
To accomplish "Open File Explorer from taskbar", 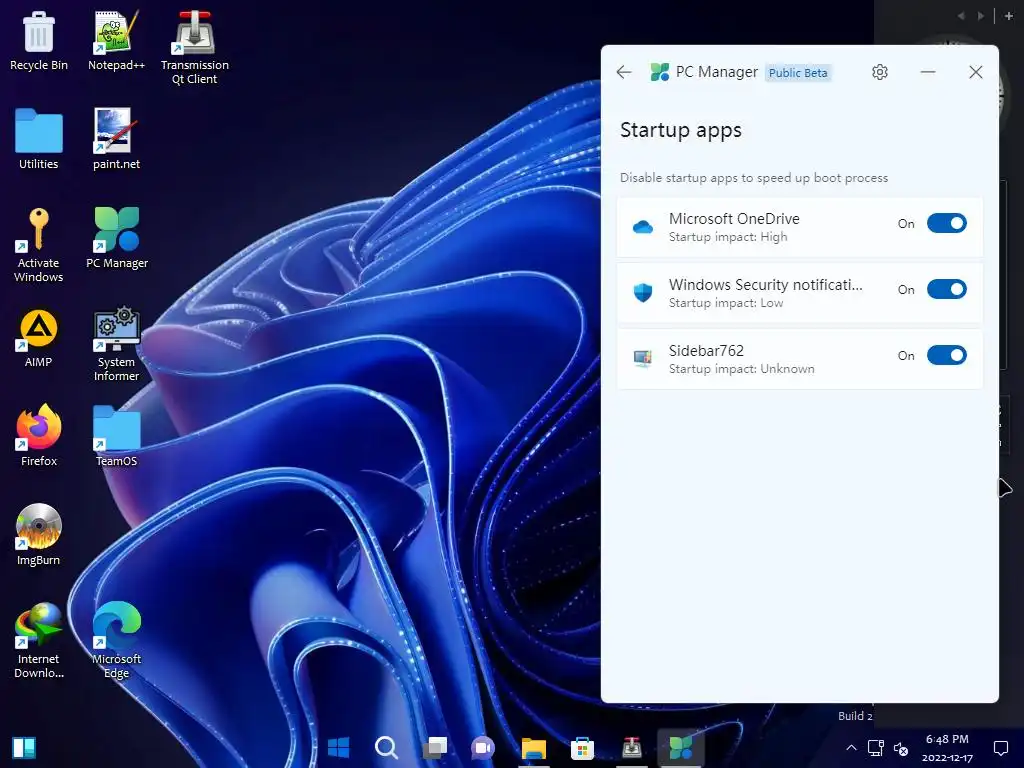I will 534,748.
